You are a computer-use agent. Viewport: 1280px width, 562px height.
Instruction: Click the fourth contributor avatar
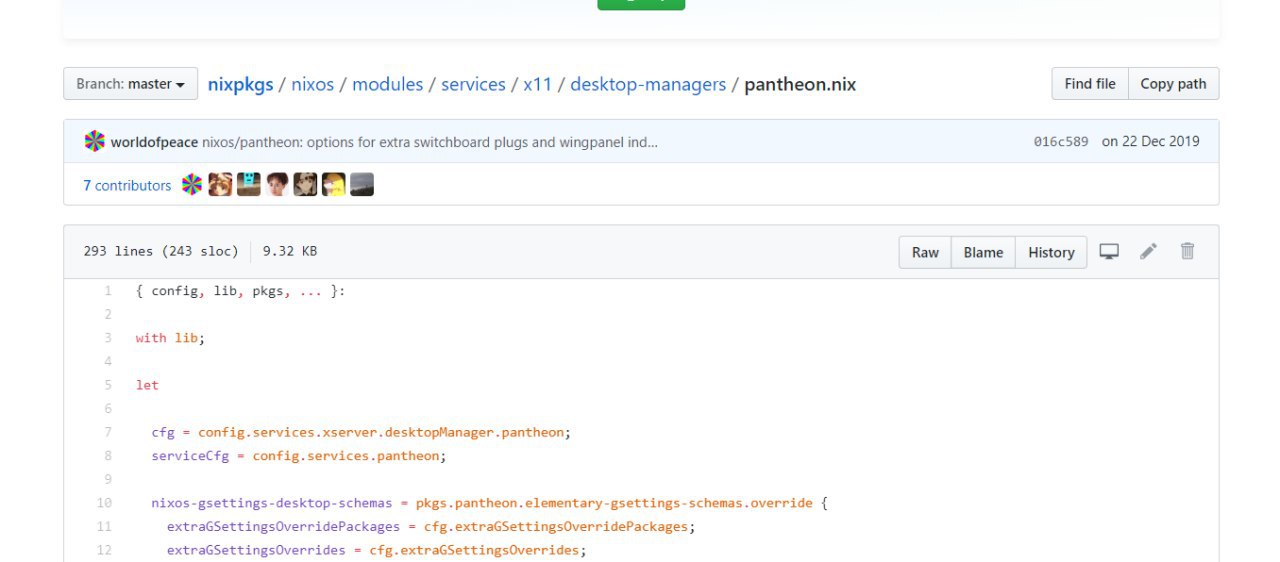click(x=277, y=184)
